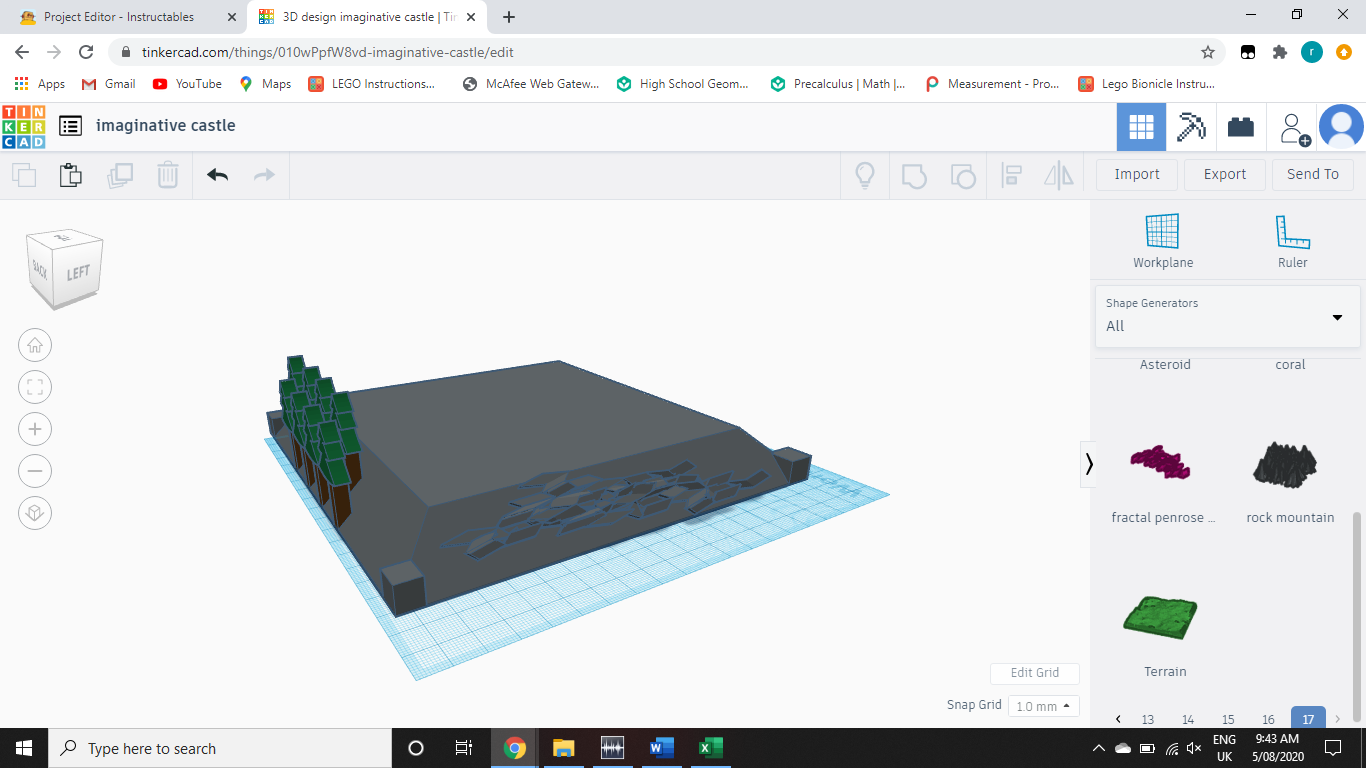Click the Group shapes icon

(x=914, y=176)
